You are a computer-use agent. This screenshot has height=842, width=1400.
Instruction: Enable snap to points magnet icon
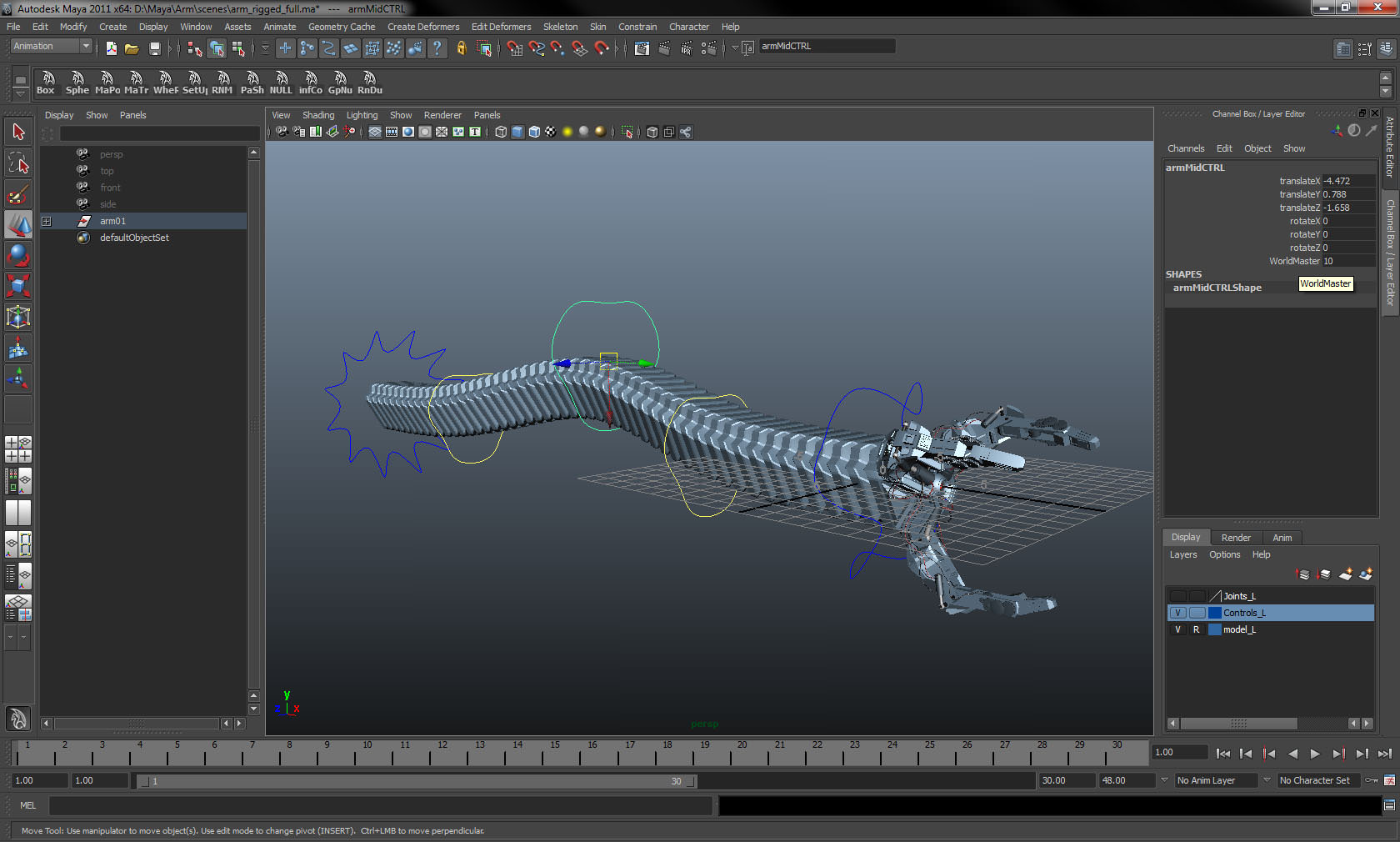[x=558, y=48]
